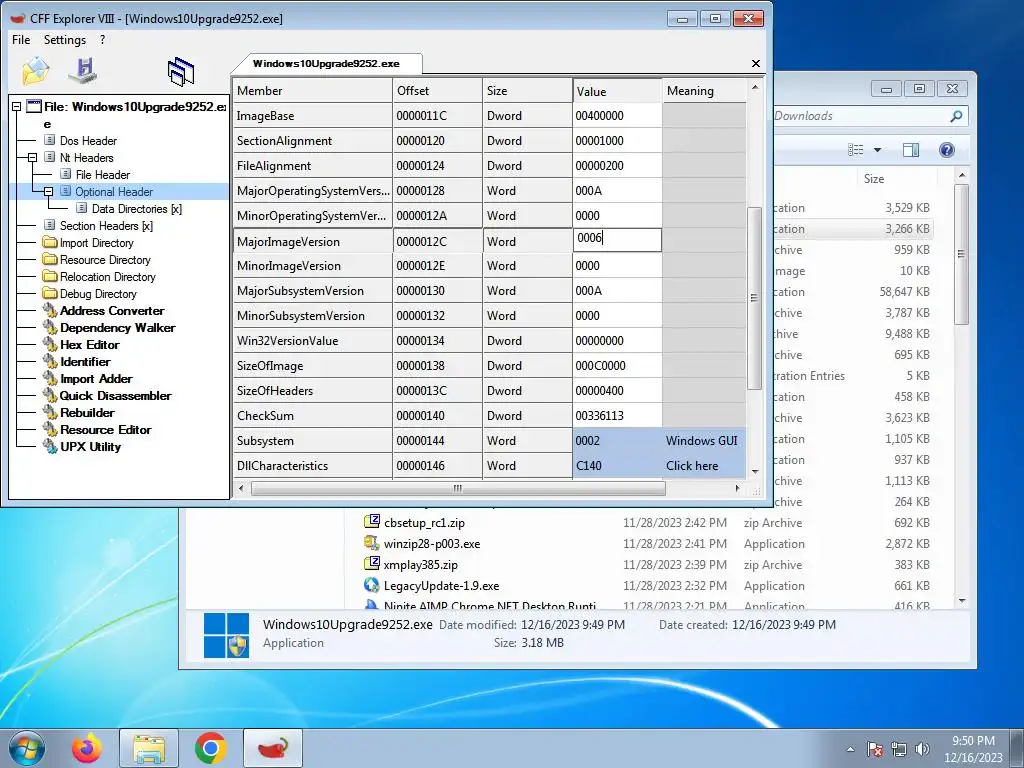Open the Settings menu
This screenshot has height=768, width=1024.
pos(65,40)
